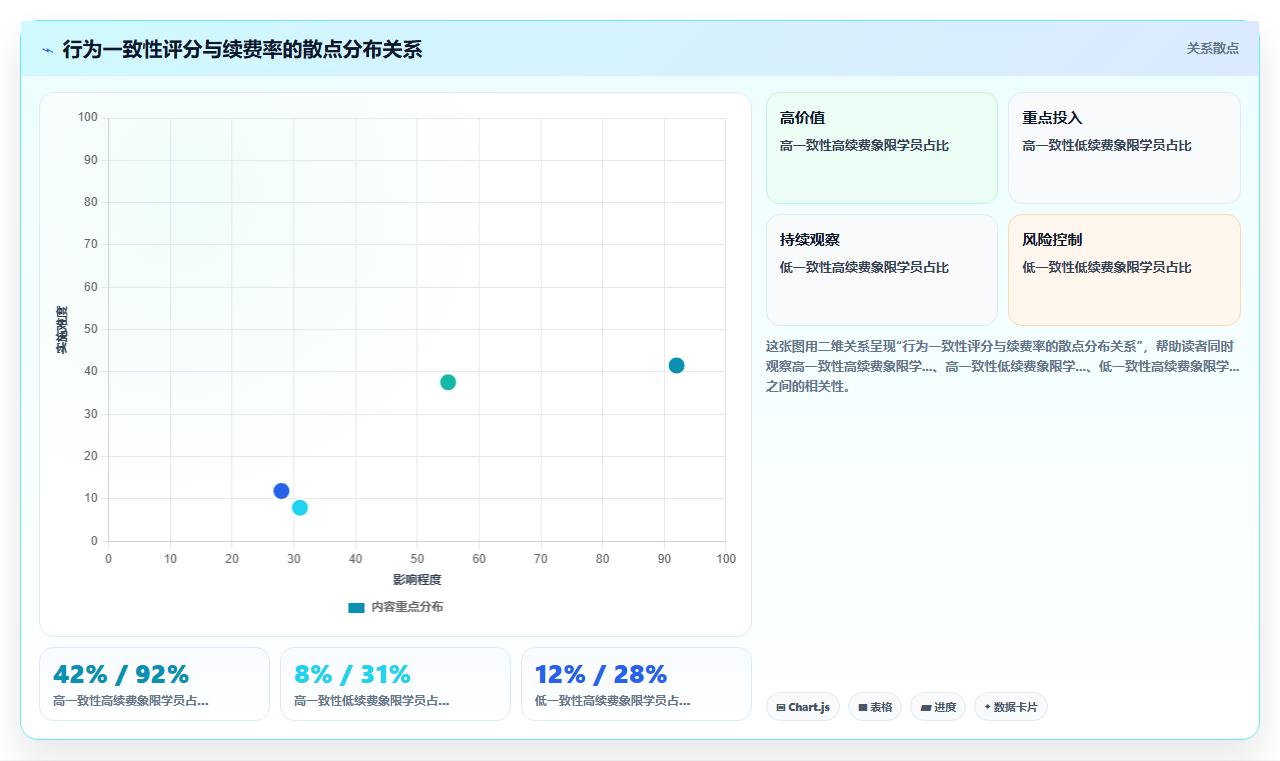Click the x-axis tick label 80
This screenshot has width=1280, height=761.
[x=602, y=558]
